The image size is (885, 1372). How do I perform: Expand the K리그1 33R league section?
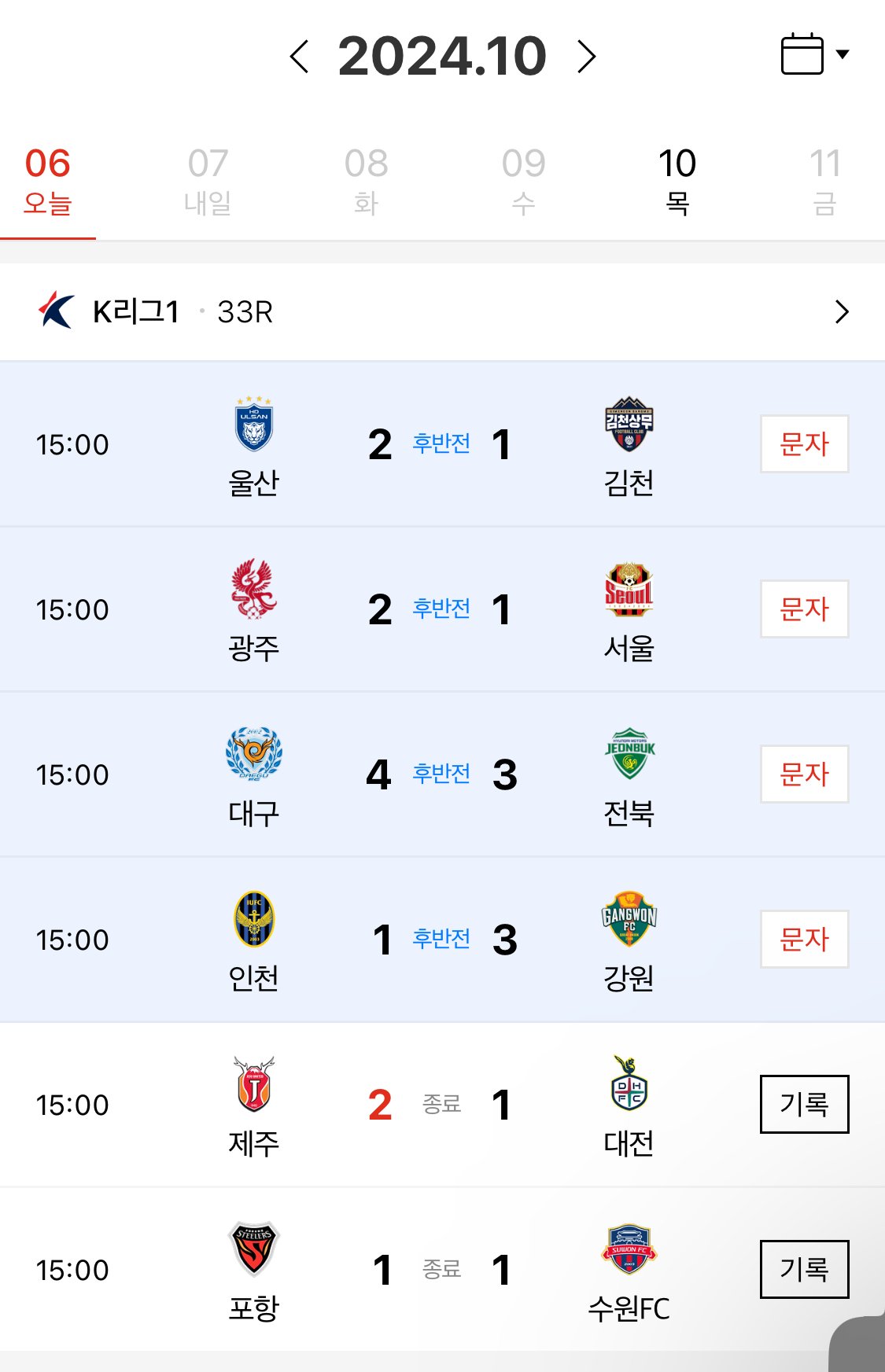[x=841, y=312]
